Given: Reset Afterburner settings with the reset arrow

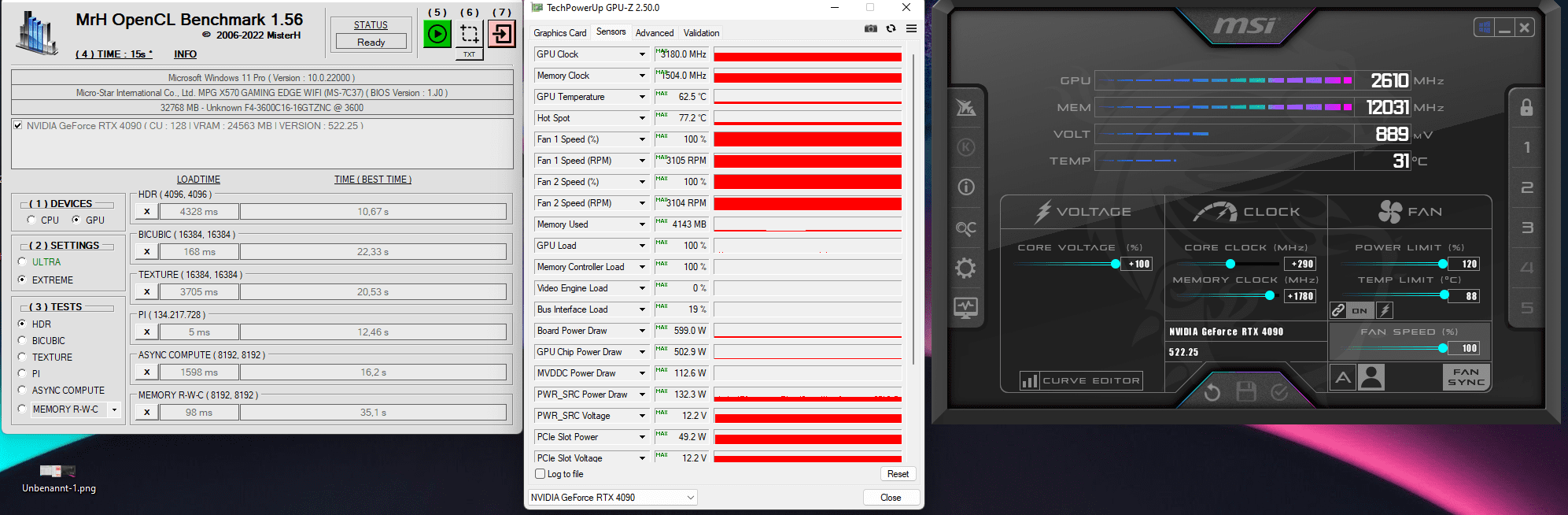Looking at the screenshot, I should 1212,391.
